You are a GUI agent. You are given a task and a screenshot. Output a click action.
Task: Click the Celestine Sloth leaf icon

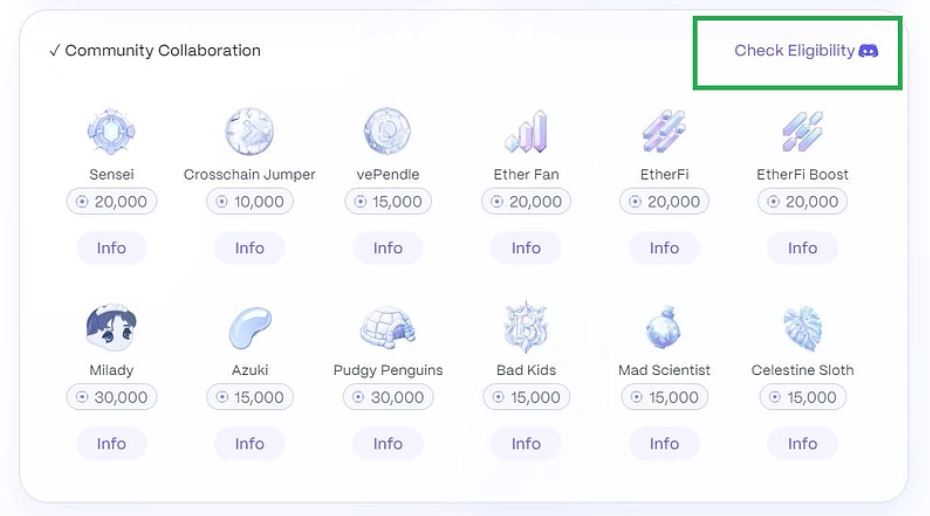click(802, 327)
